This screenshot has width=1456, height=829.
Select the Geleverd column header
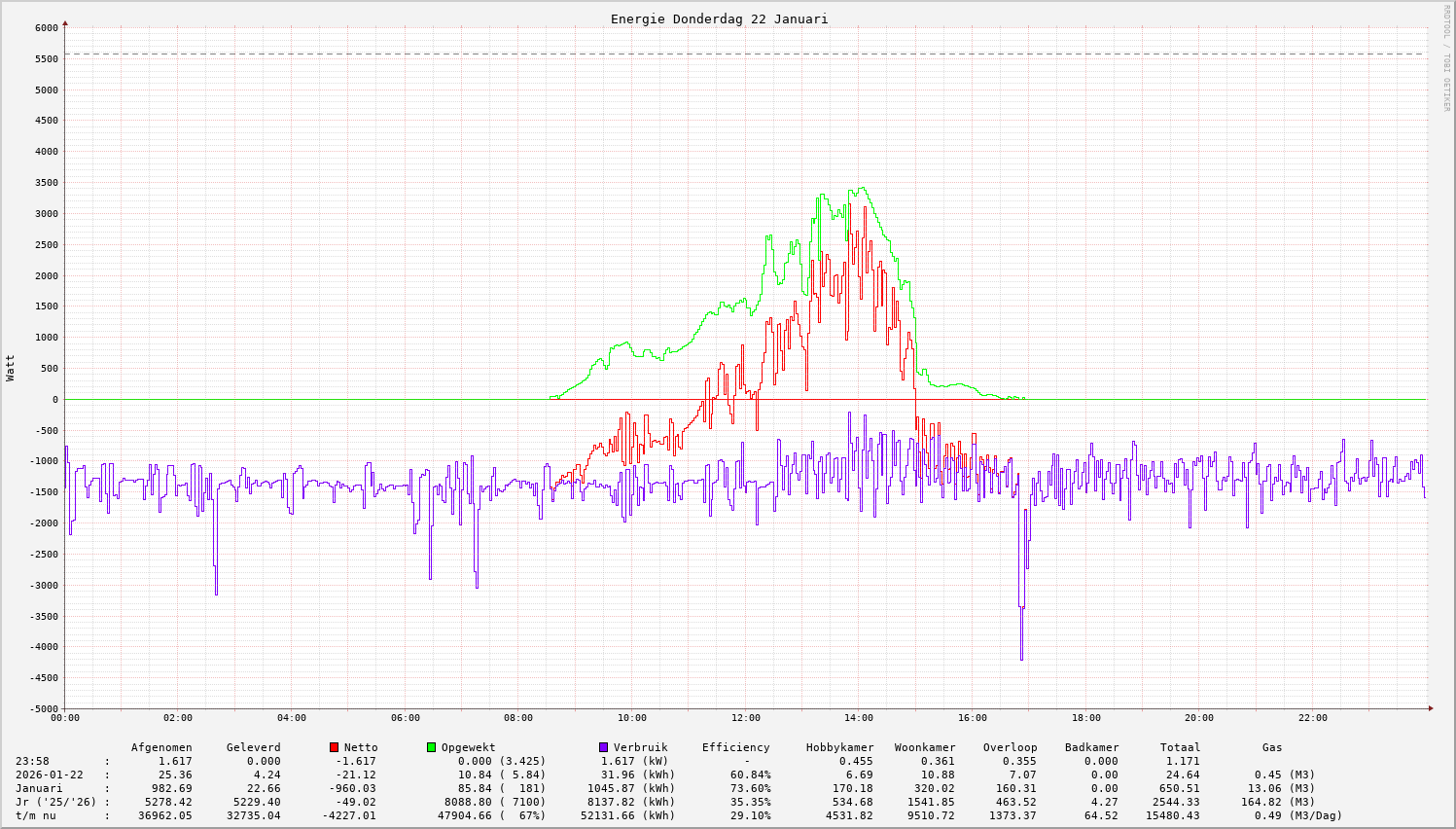coord(253,747)
